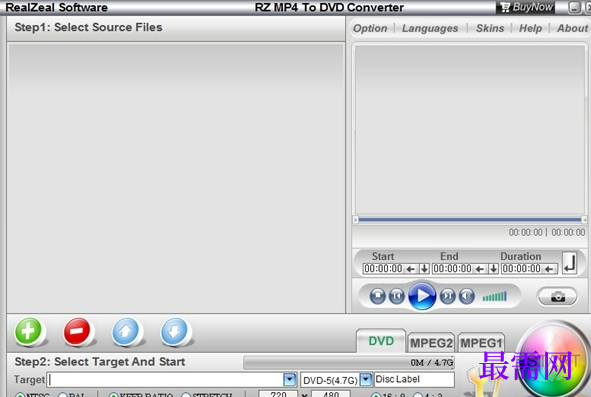Click the down arrow beside Start time
This screenshot has width=591, height=397.
[424, 269]
